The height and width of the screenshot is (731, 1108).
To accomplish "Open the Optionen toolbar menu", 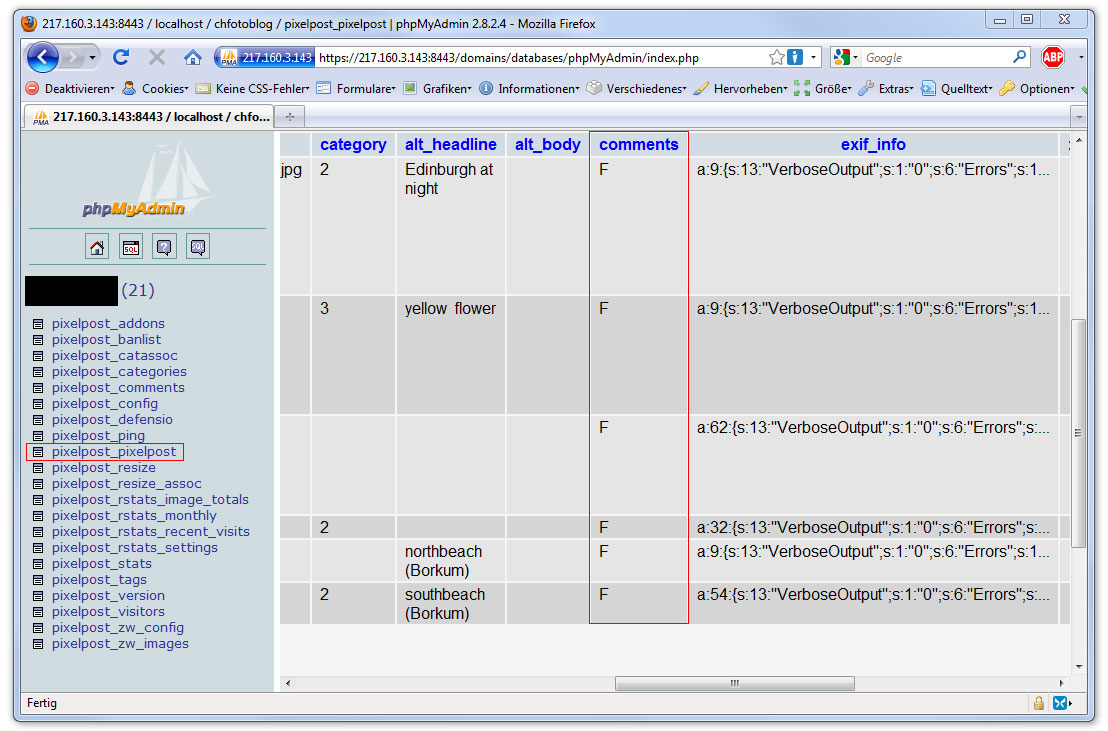I will coord(1037,88).
